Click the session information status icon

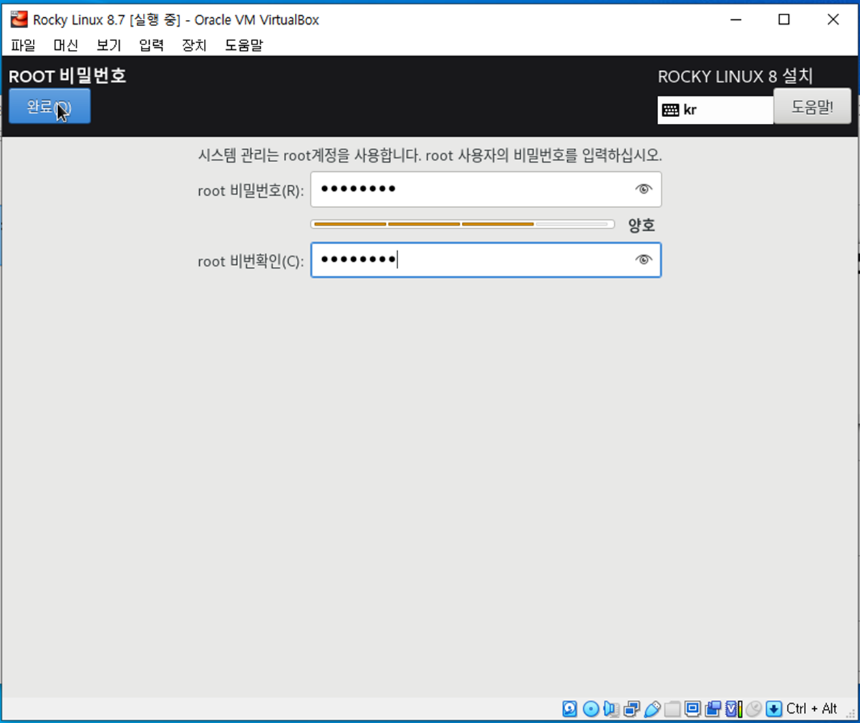pos(737,708)
